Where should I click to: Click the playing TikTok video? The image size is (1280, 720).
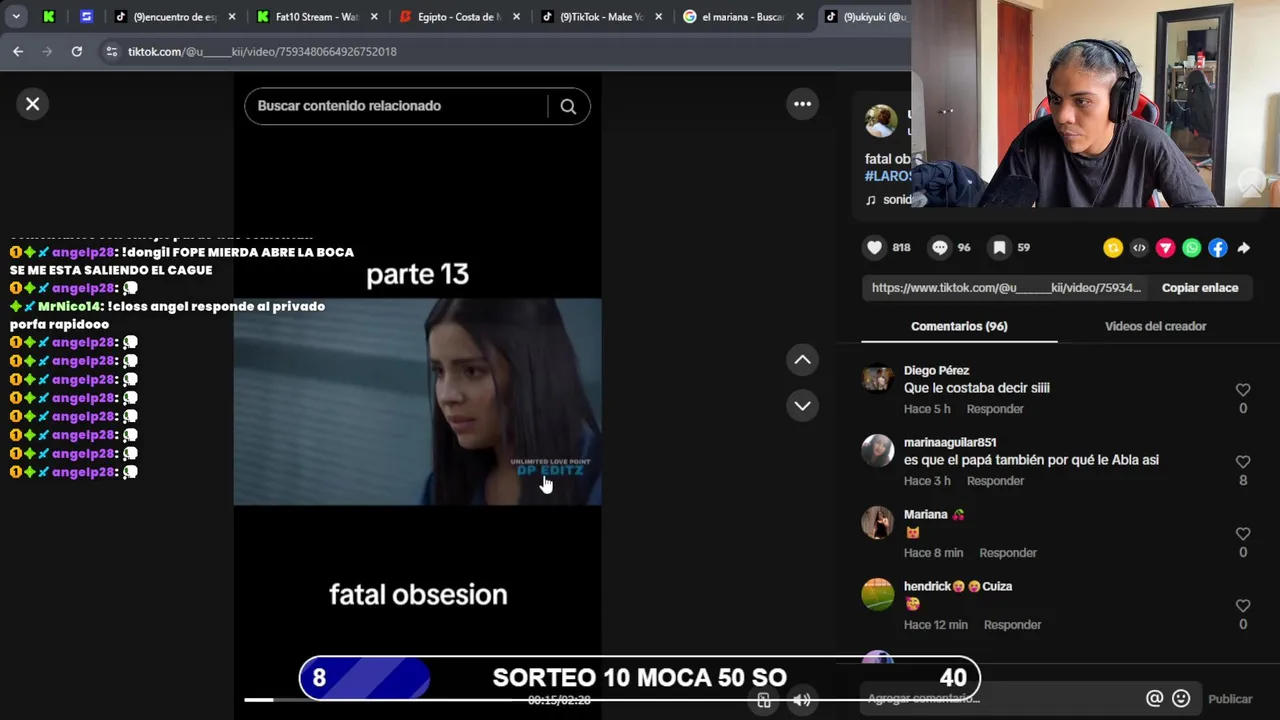(x=417, y=401)
